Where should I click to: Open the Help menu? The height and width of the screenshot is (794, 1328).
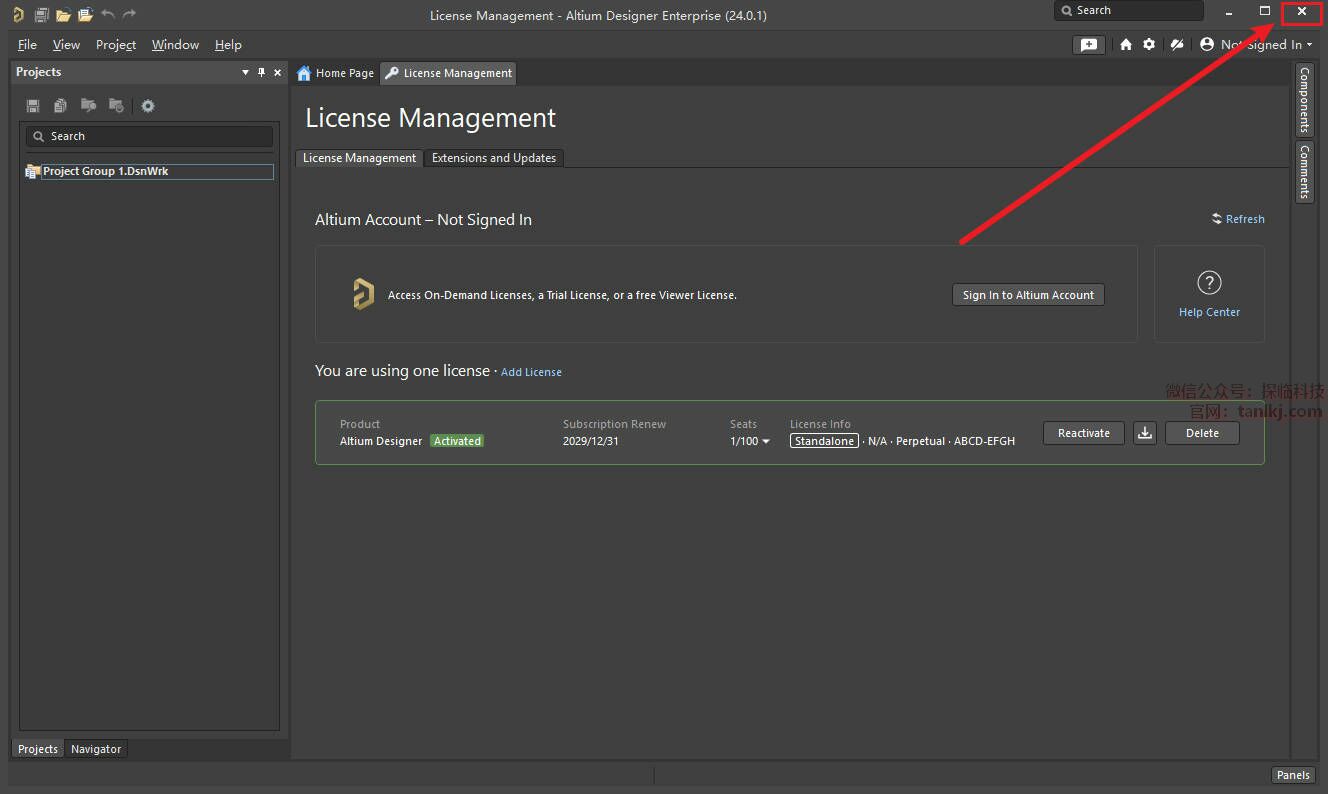pyautogui.click(x=228, y=45)
